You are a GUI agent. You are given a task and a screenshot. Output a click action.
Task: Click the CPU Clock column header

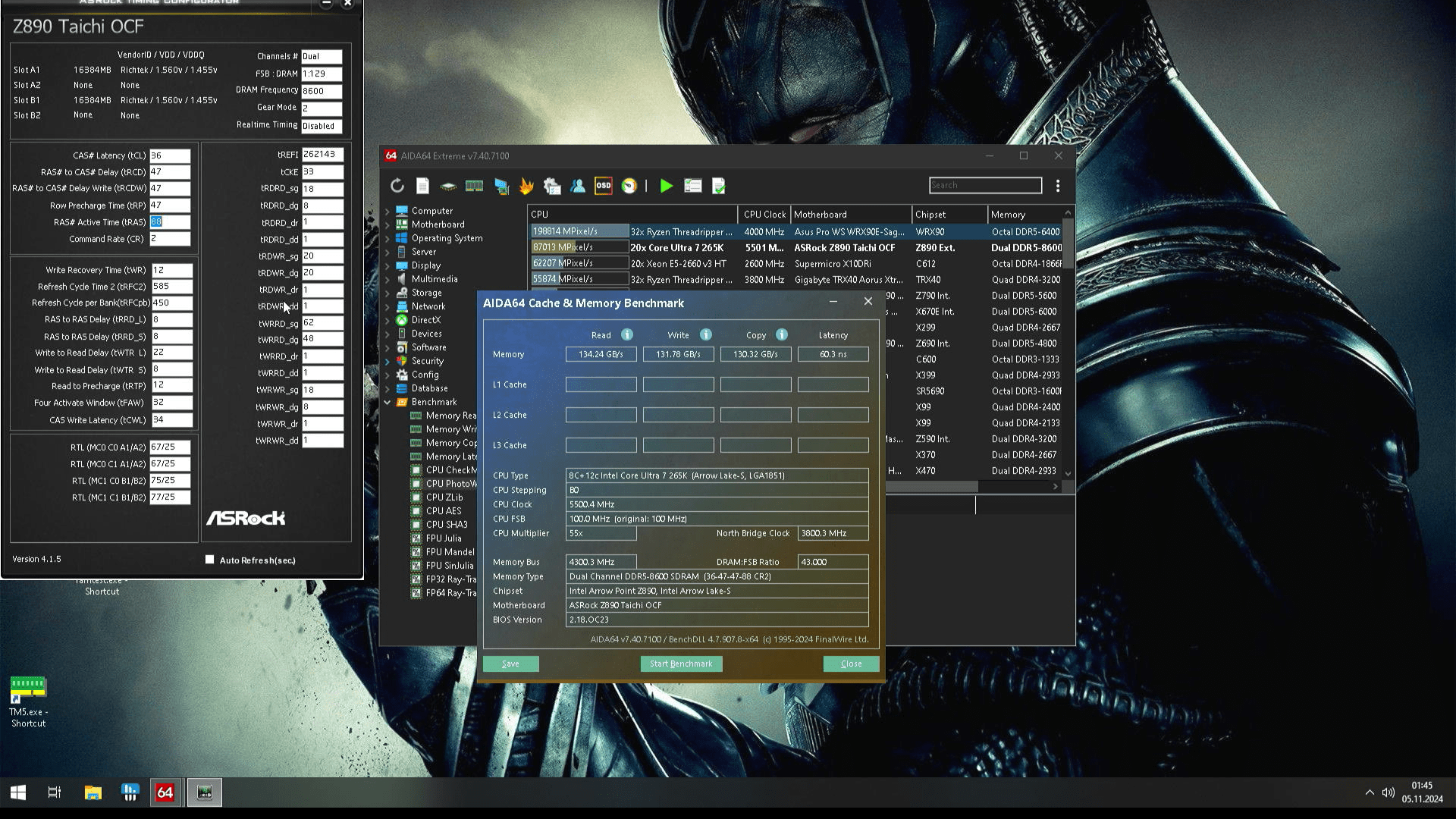pyautogui.click(x=764, y=215)
